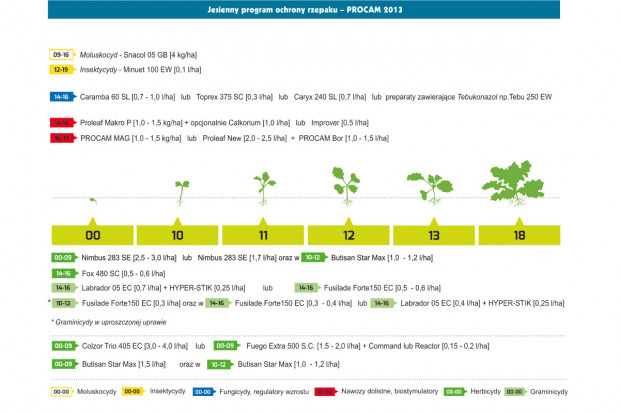Click the 14-16 tag before Fusilade Forte150 EC [0,3 - 0,4 l/ha]

pyautogui.click(x=218, y=303)
